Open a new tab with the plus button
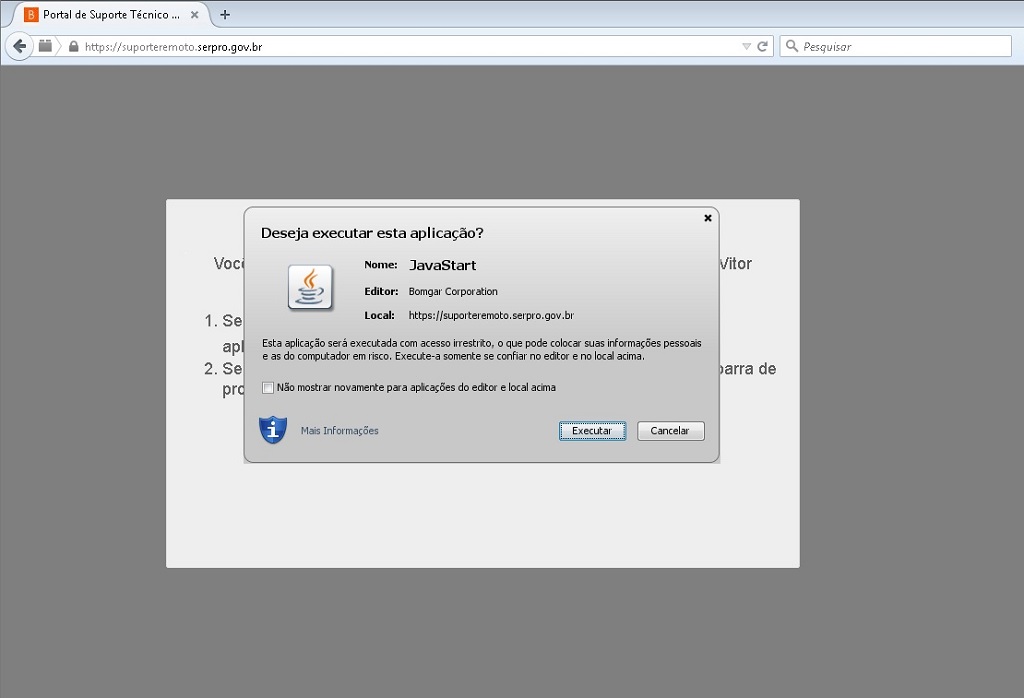The height and width of the screenshot is (698, 1024). coord(225,14)
